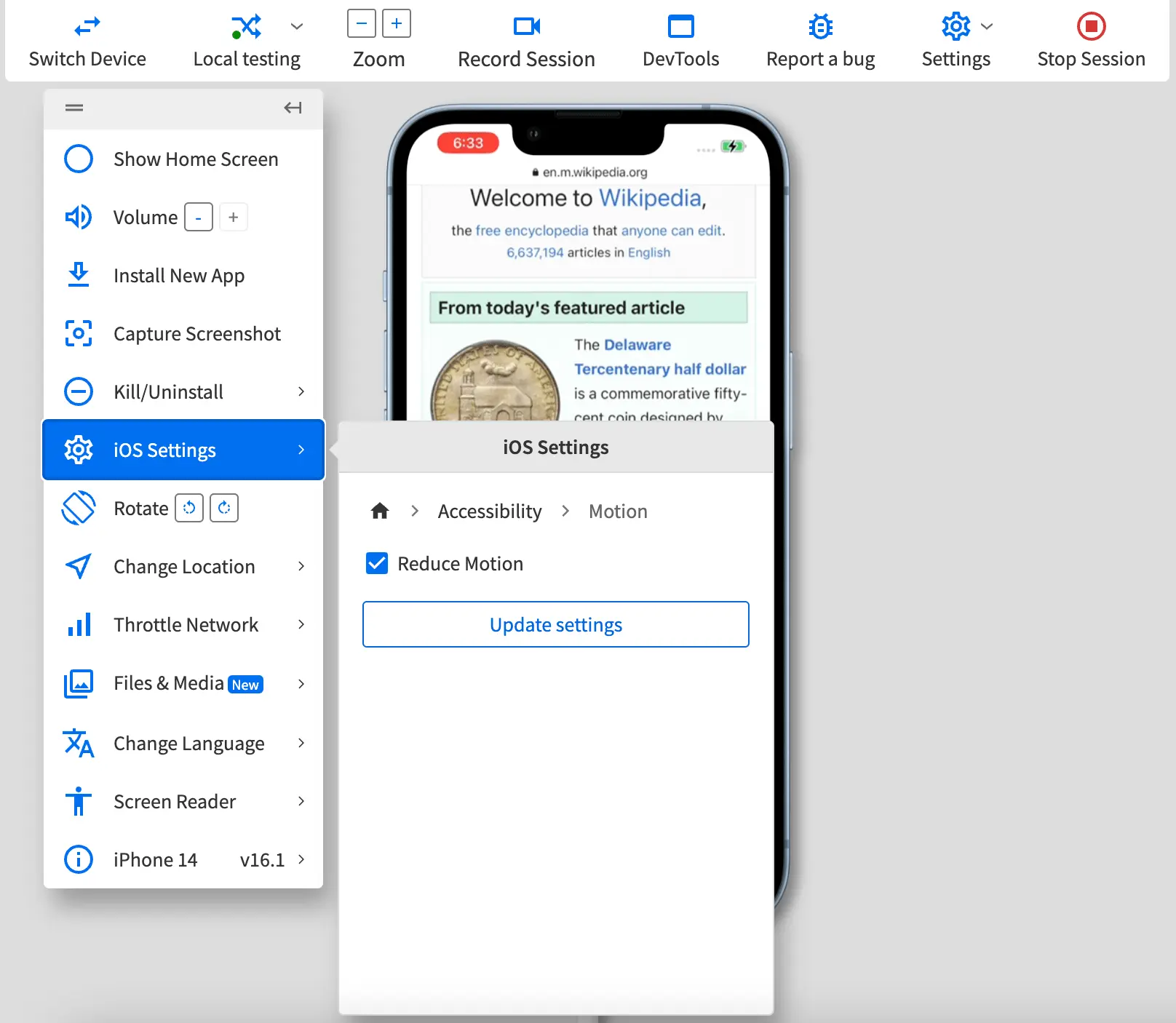Viewport: 1176px width, 1023px height.
Task: Collapse the sidebar with the arrow icon
Action: [293, 108]
